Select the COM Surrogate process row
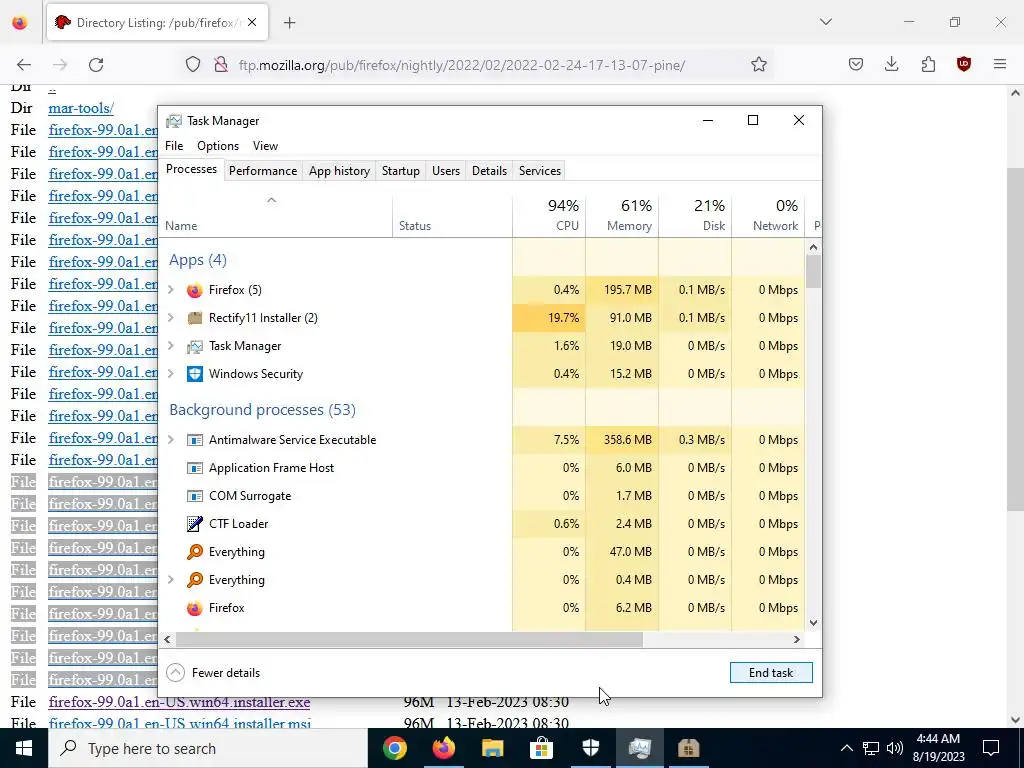Screen dimensions: 1024x768 pyautogui.click(x=481, y=496)
